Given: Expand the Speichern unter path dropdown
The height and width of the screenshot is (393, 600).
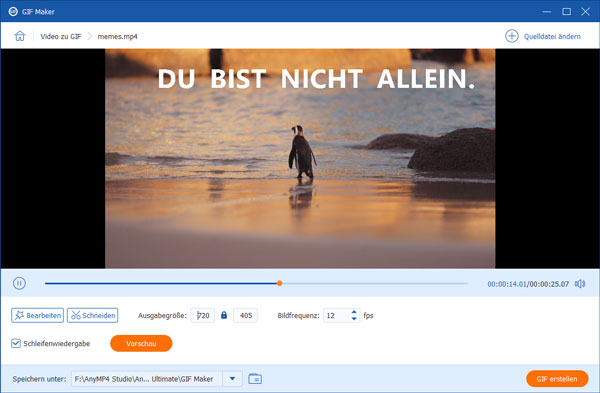Looking at the screenshot, I should pyautogui.click(x=233, y=379).
